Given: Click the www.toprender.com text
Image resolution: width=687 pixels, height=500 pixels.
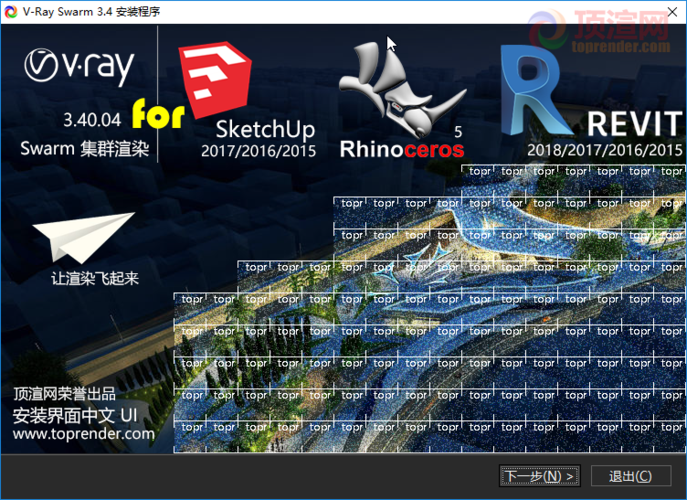Looking at the screenshot, I should 84,434.
